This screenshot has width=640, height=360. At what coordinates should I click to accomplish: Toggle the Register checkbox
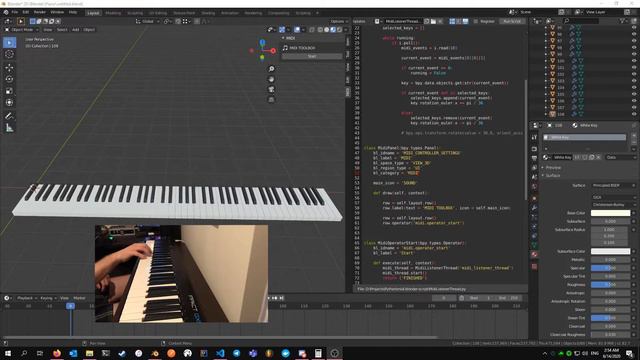[x=476, y=21]
